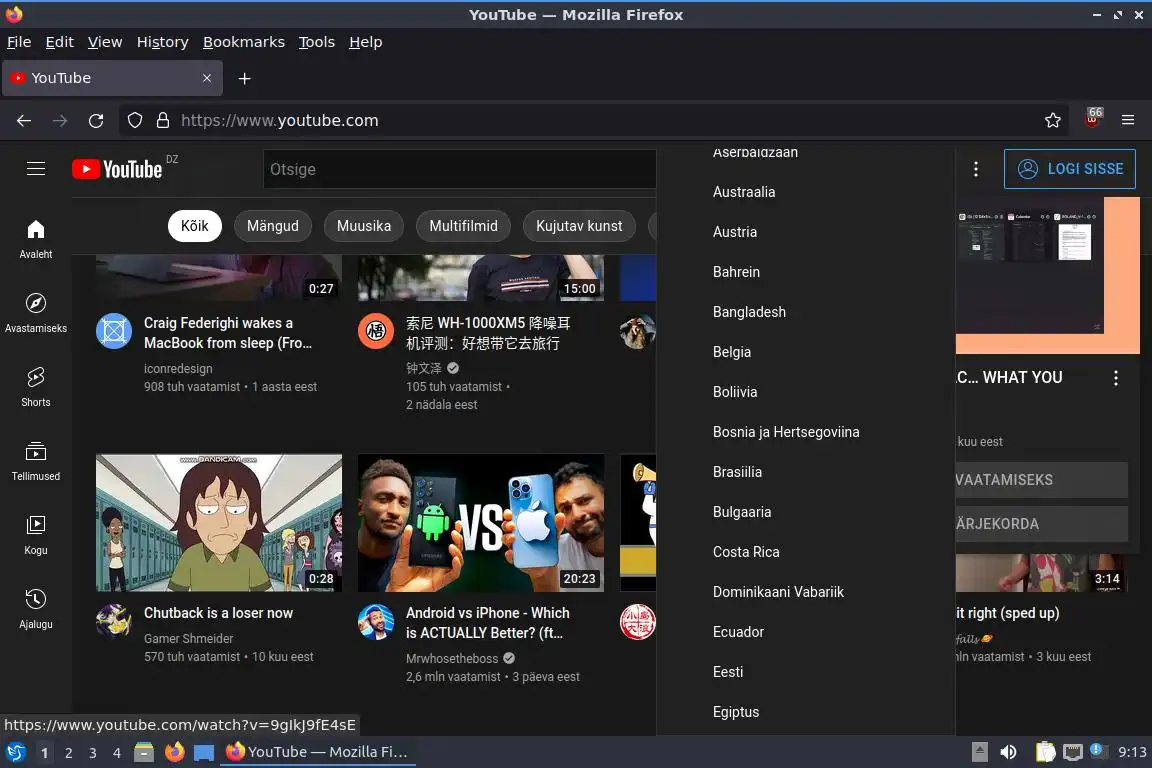This screenshot has width=1152, height=768.
Task: Launch Firefox from taskbar launcher
Action: point(174,752)
